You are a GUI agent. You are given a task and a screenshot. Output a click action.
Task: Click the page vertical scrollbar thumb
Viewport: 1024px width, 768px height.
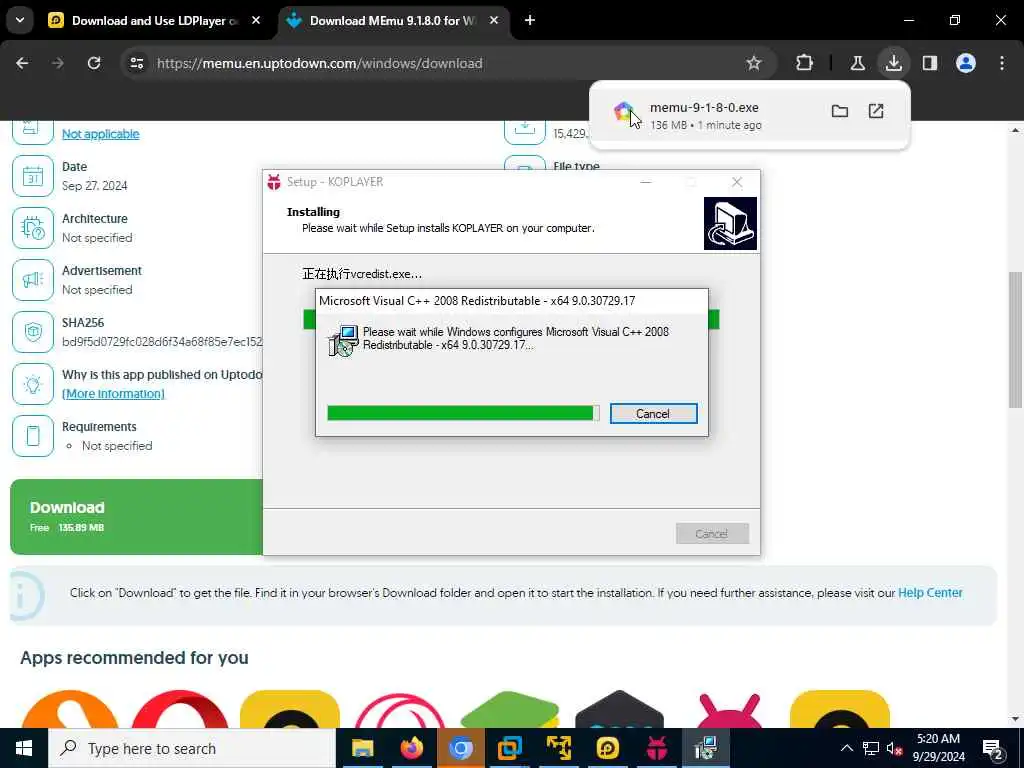tap(1015, 340)
